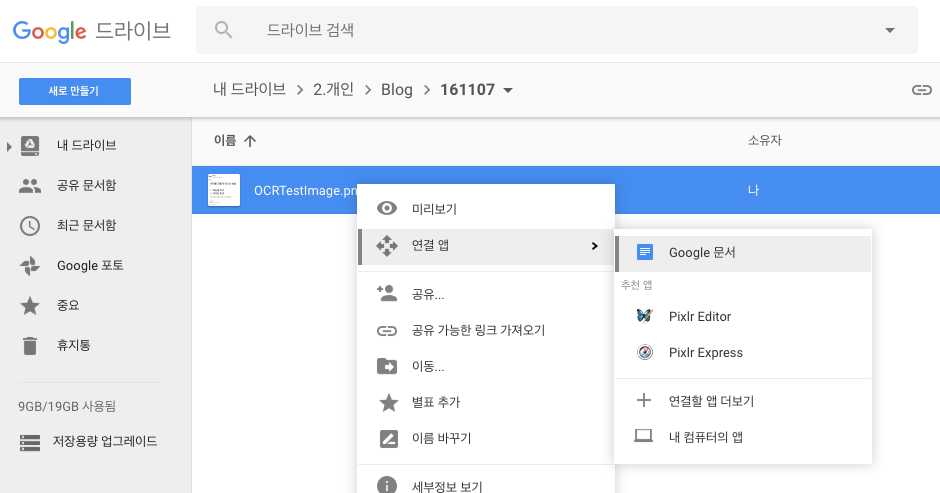Click the 휴지통 trash icon

(30, 346)
